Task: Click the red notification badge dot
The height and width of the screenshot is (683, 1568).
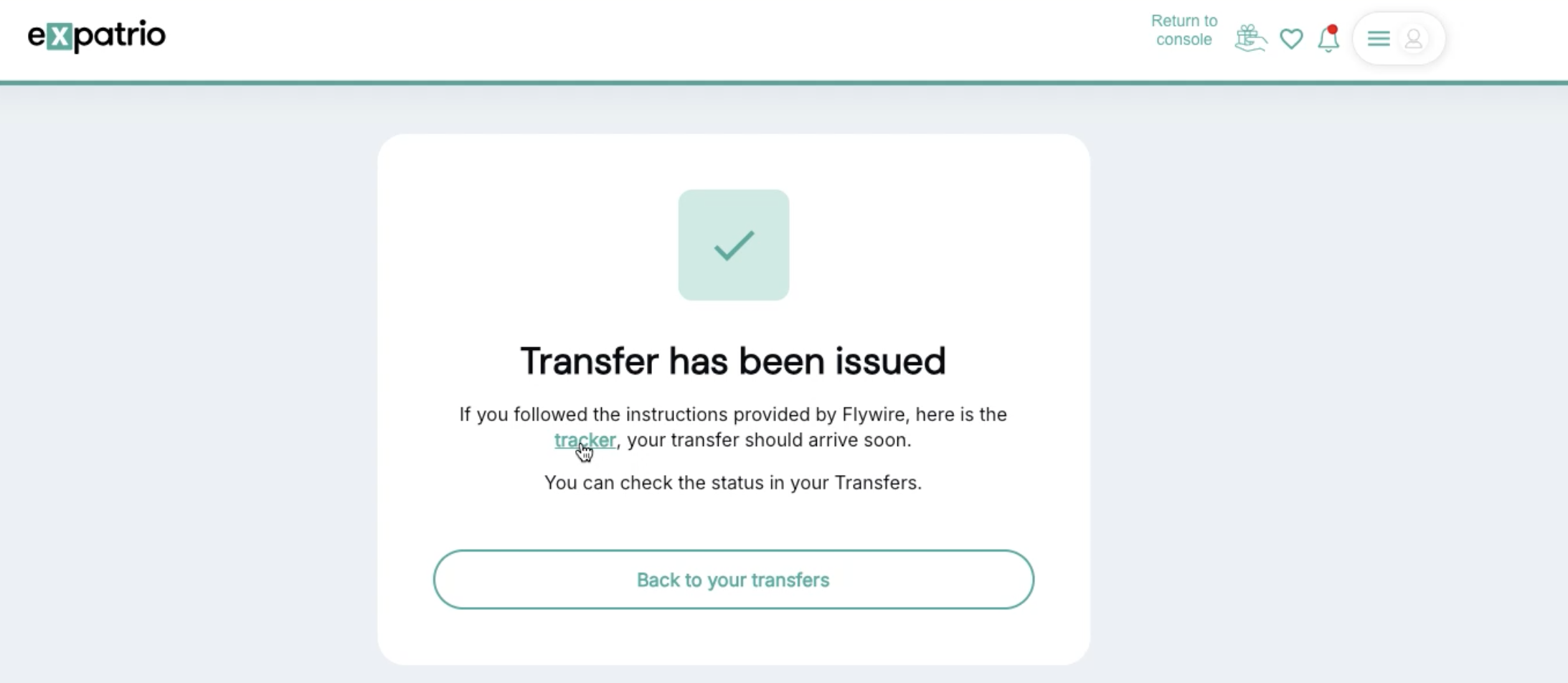Action: [1333, 29]
